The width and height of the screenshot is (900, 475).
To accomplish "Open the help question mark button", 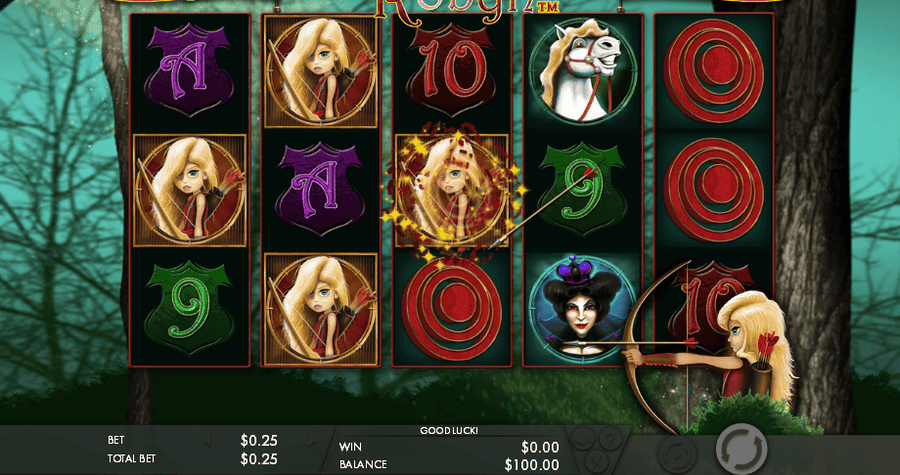I will (611, 439).
